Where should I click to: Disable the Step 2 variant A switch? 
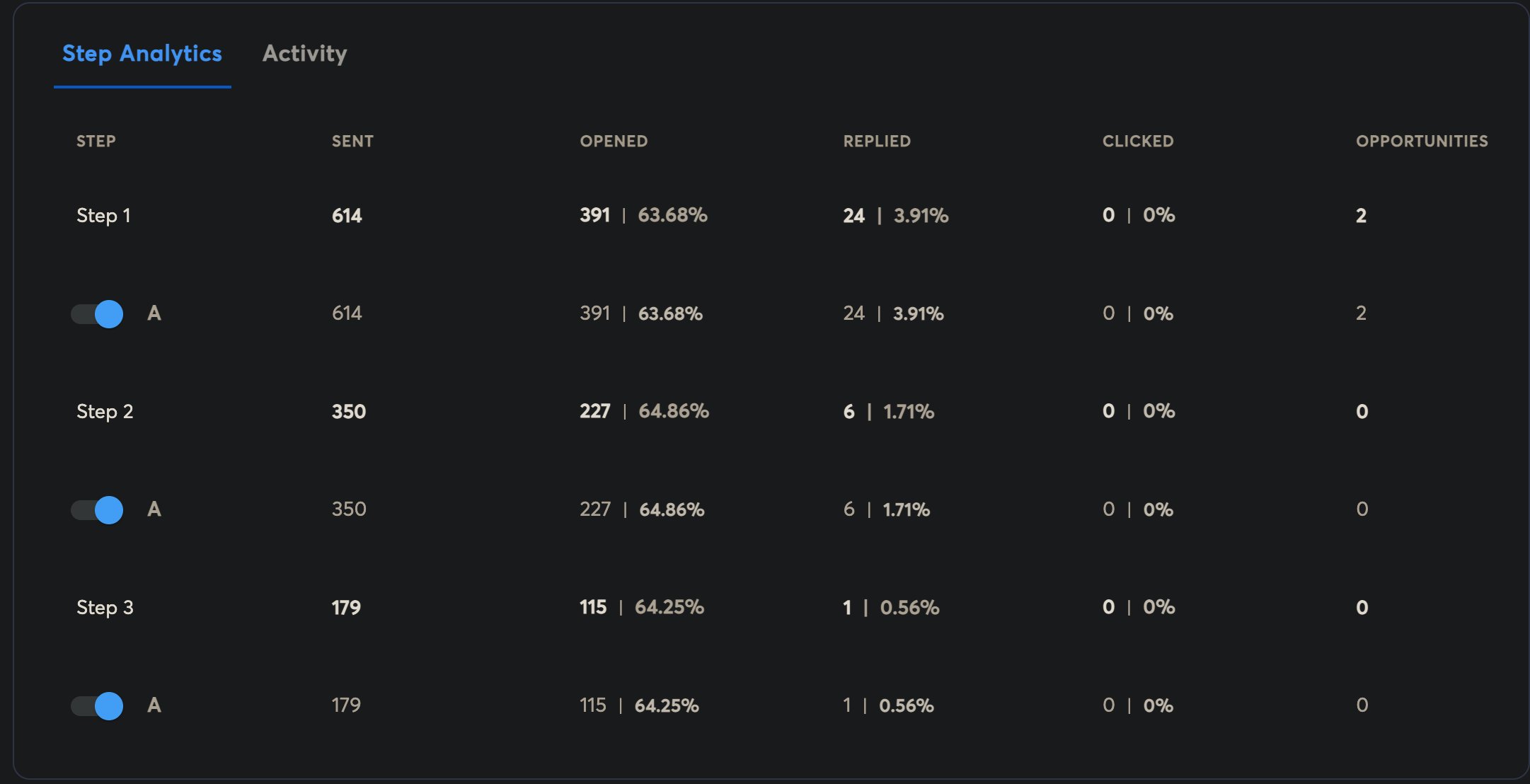[98, 509]
